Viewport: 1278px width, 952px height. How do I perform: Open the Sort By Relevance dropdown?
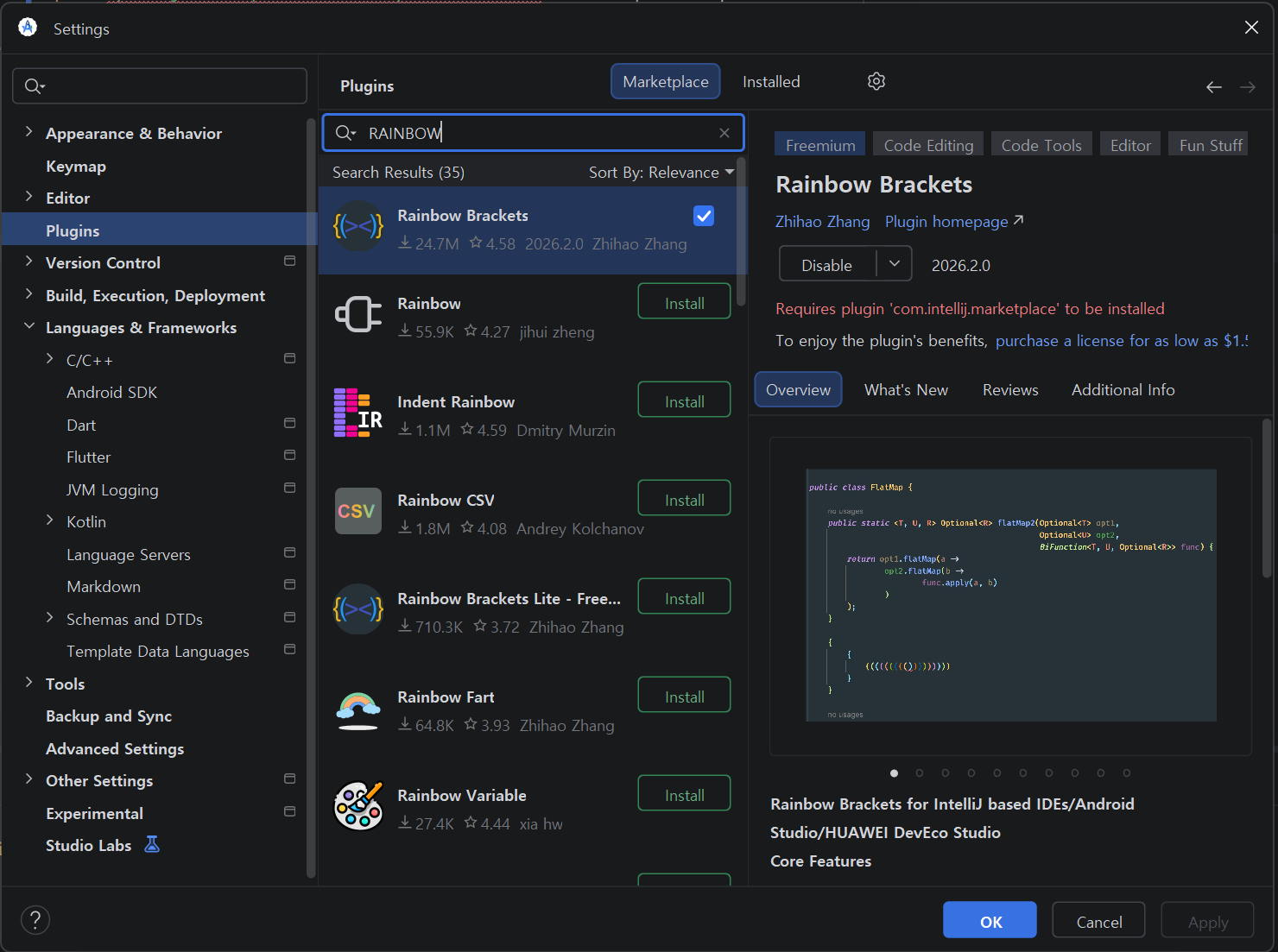point(661,173)
